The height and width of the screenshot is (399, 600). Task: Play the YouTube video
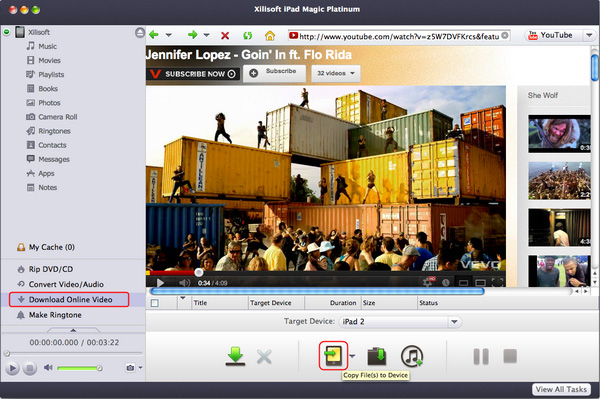point(160,283)
